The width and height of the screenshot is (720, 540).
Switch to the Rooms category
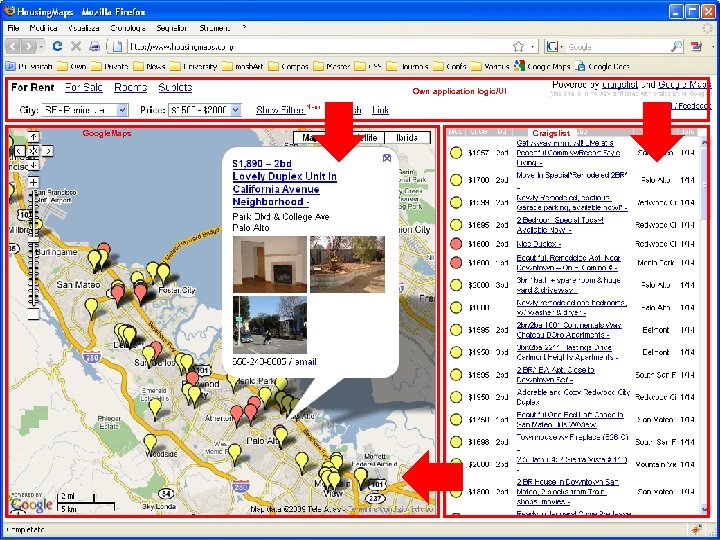[x=130, y=87]
